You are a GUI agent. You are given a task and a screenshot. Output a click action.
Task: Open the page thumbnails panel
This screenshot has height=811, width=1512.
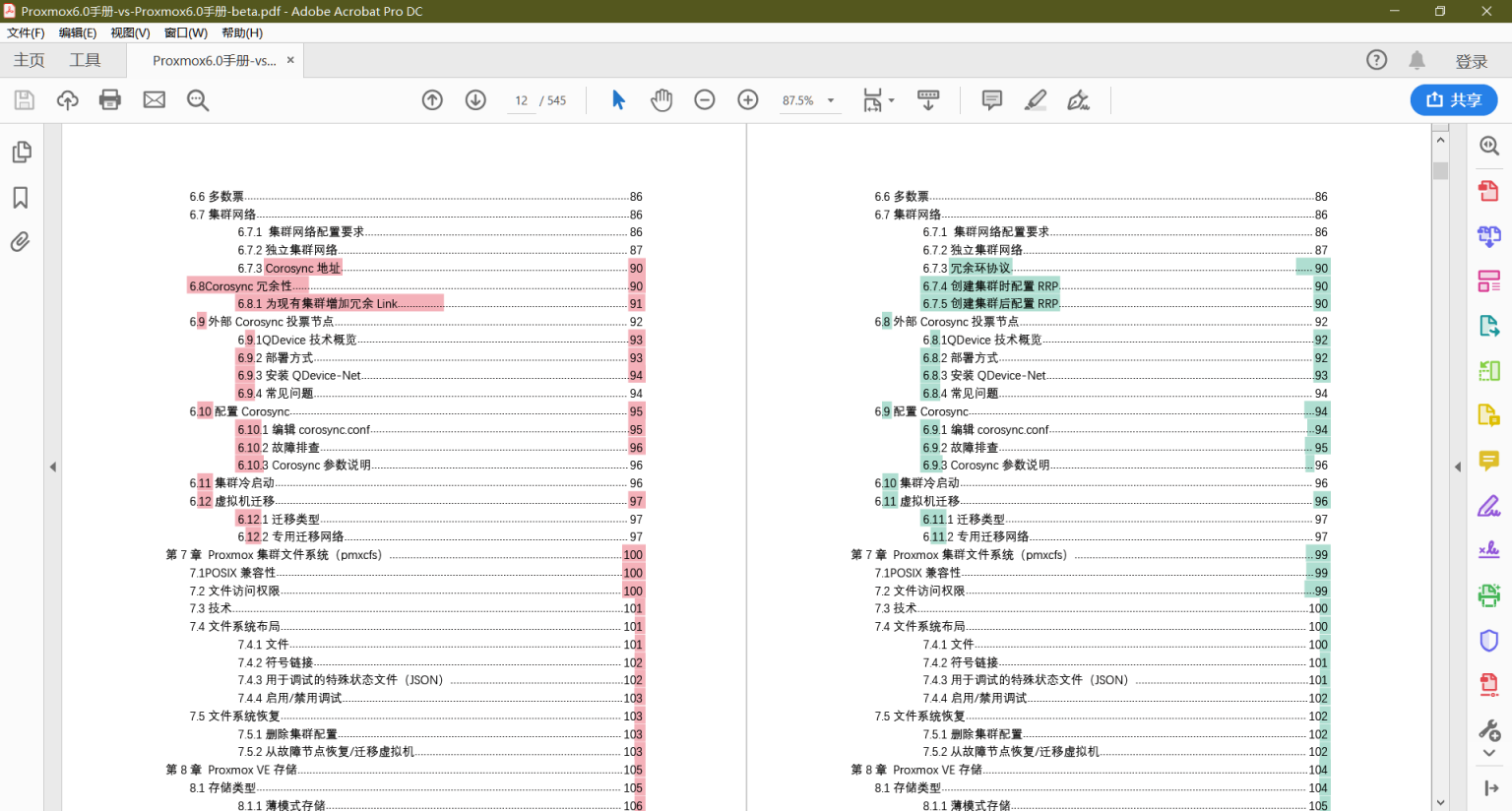click(x=22, y=152)
